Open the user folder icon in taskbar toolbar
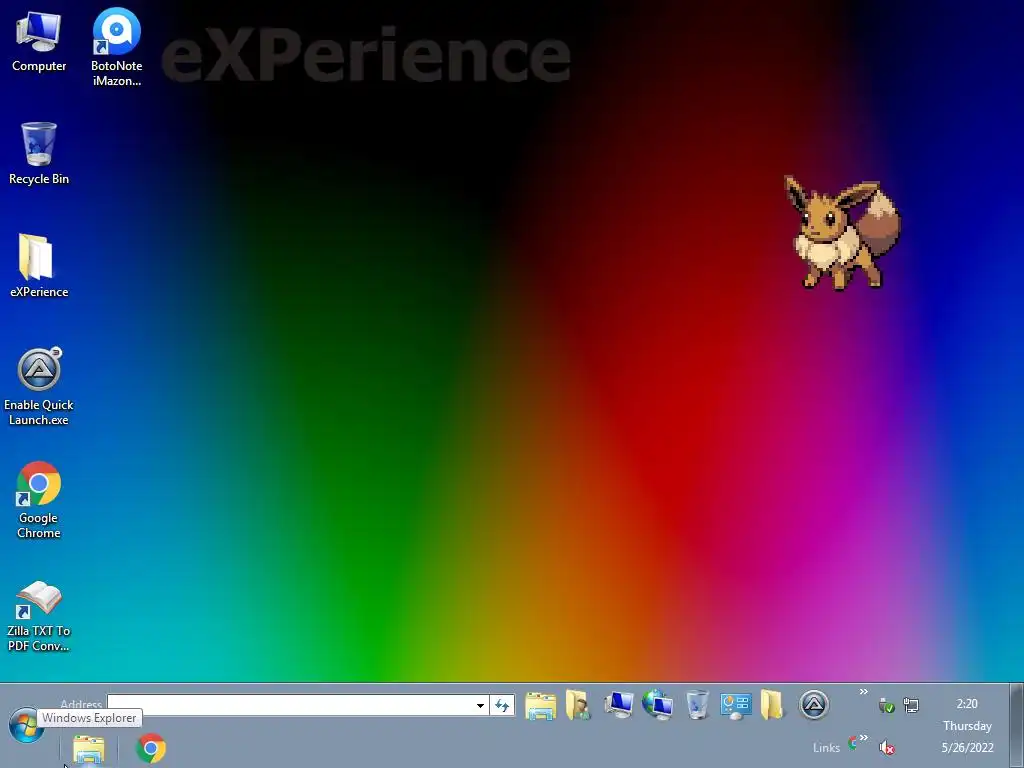This screenshot has width=1024, height=768. coord(579,705)
